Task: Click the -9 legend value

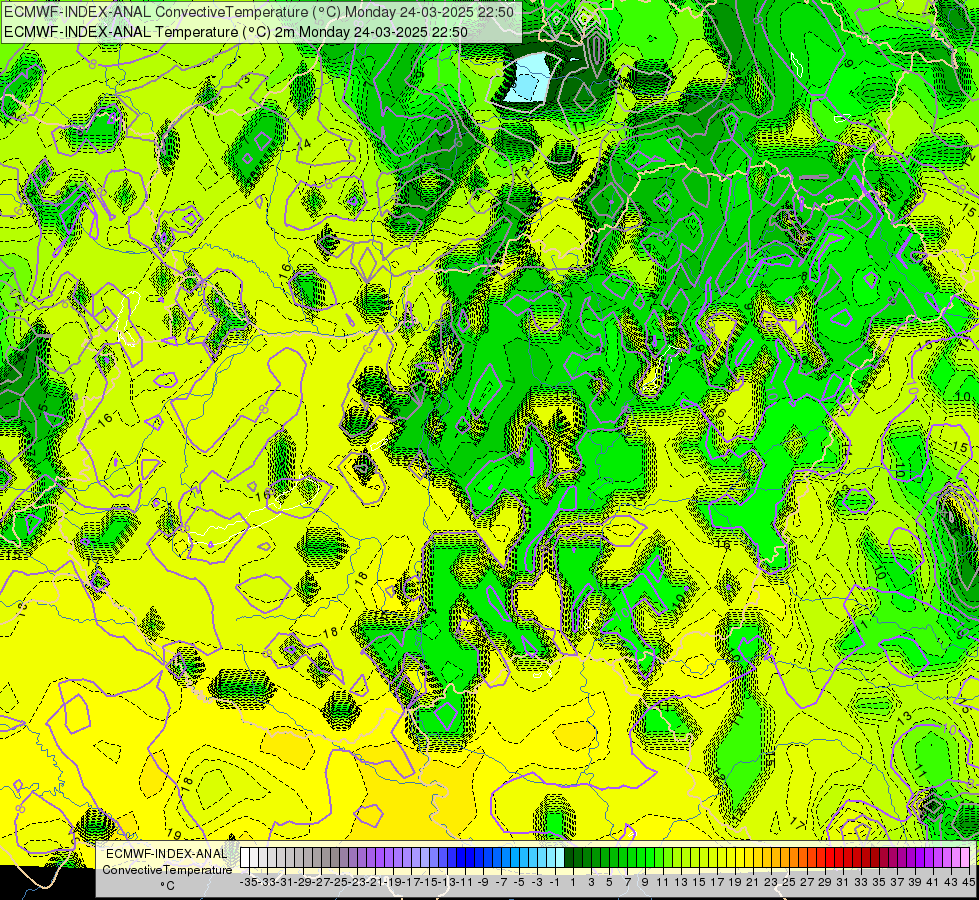Action: click(483, 882)
